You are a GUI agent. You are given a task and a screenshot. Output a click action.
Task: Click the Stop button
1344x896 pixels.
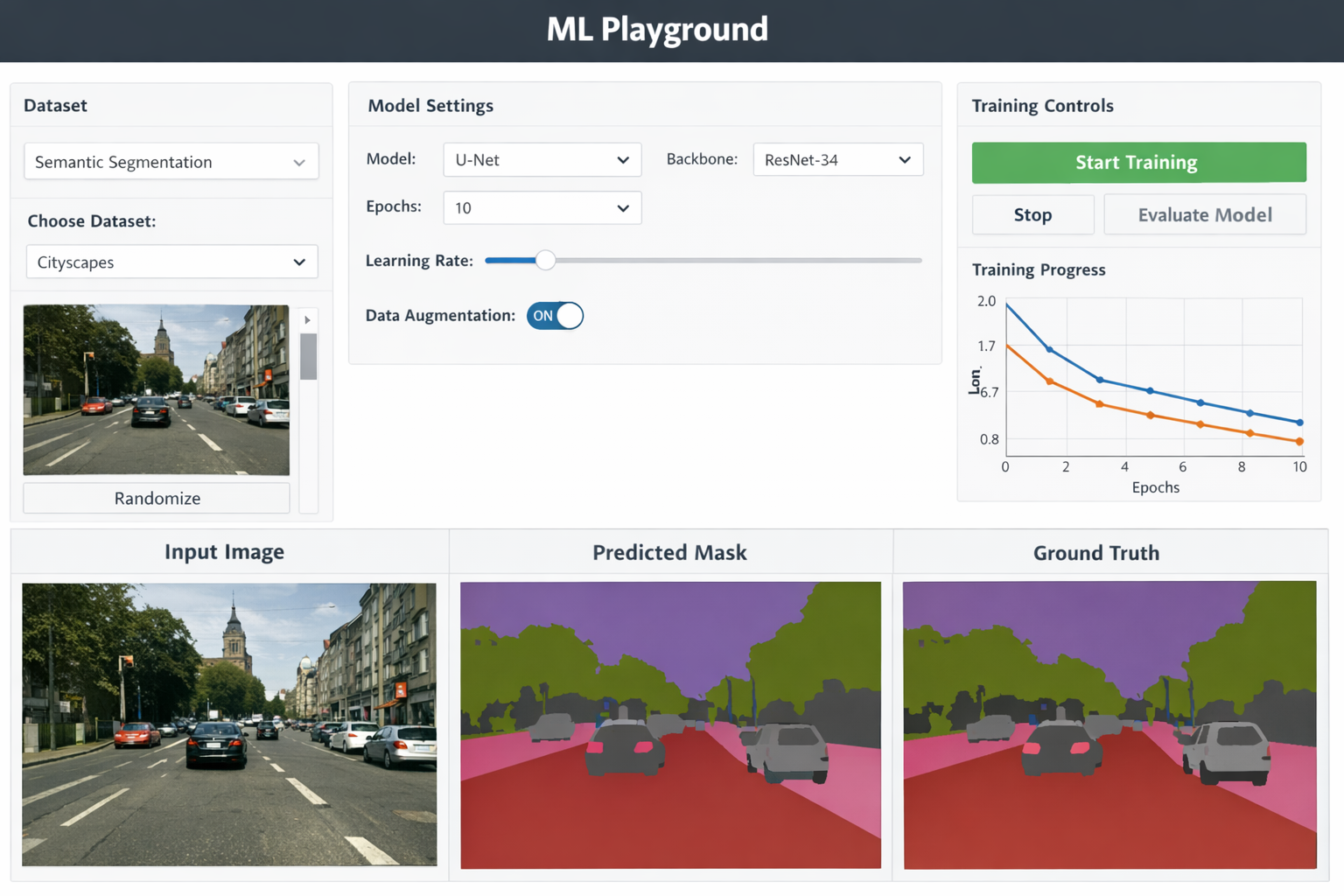(x=1032, y=214)
